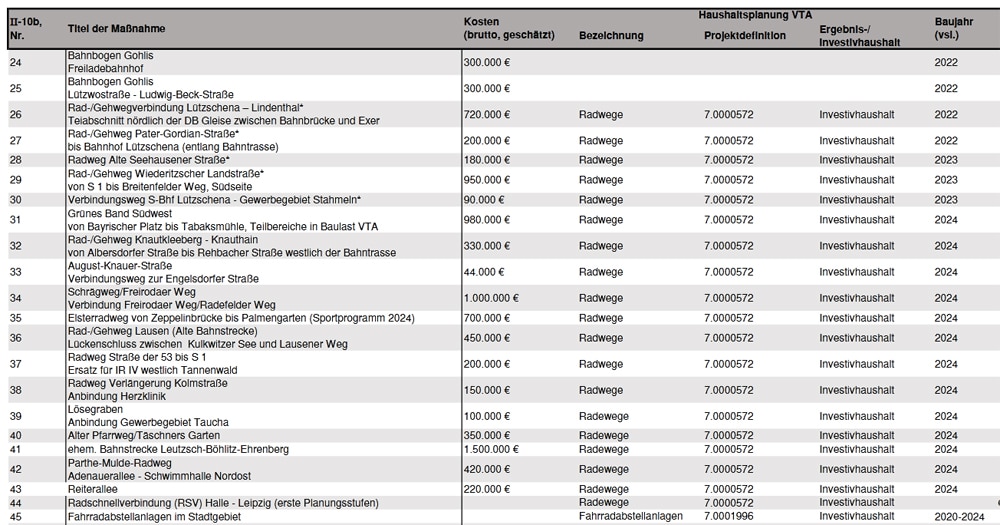The height and width of the screenshot is (525, 1000).
Task: Select row number 24 cell
Action: pyautogui.click(x=16, y=62)
